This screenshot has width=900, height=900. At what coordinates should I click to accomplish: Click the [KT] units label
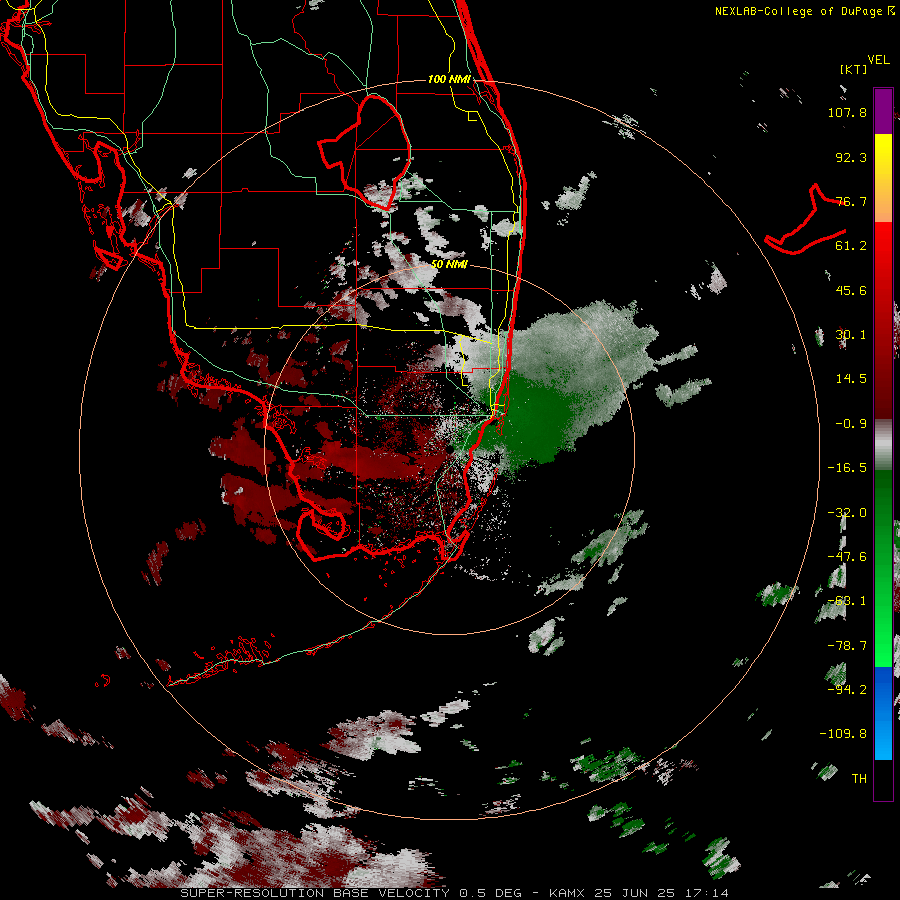(x=853, y=69)
